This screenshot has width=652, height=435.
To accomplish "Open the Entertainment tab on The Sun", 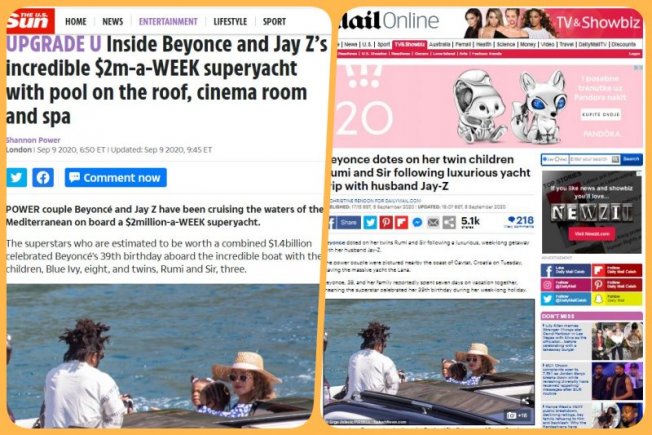I will (x=168, y=21).
